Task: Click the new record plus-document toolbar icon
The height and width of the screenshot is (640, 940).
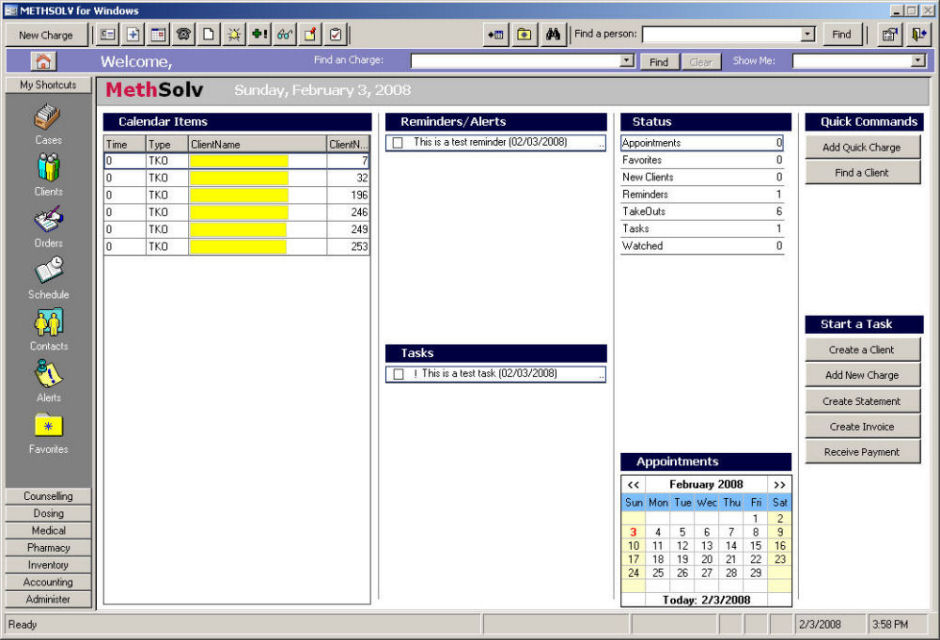Action: pos(133,35)
